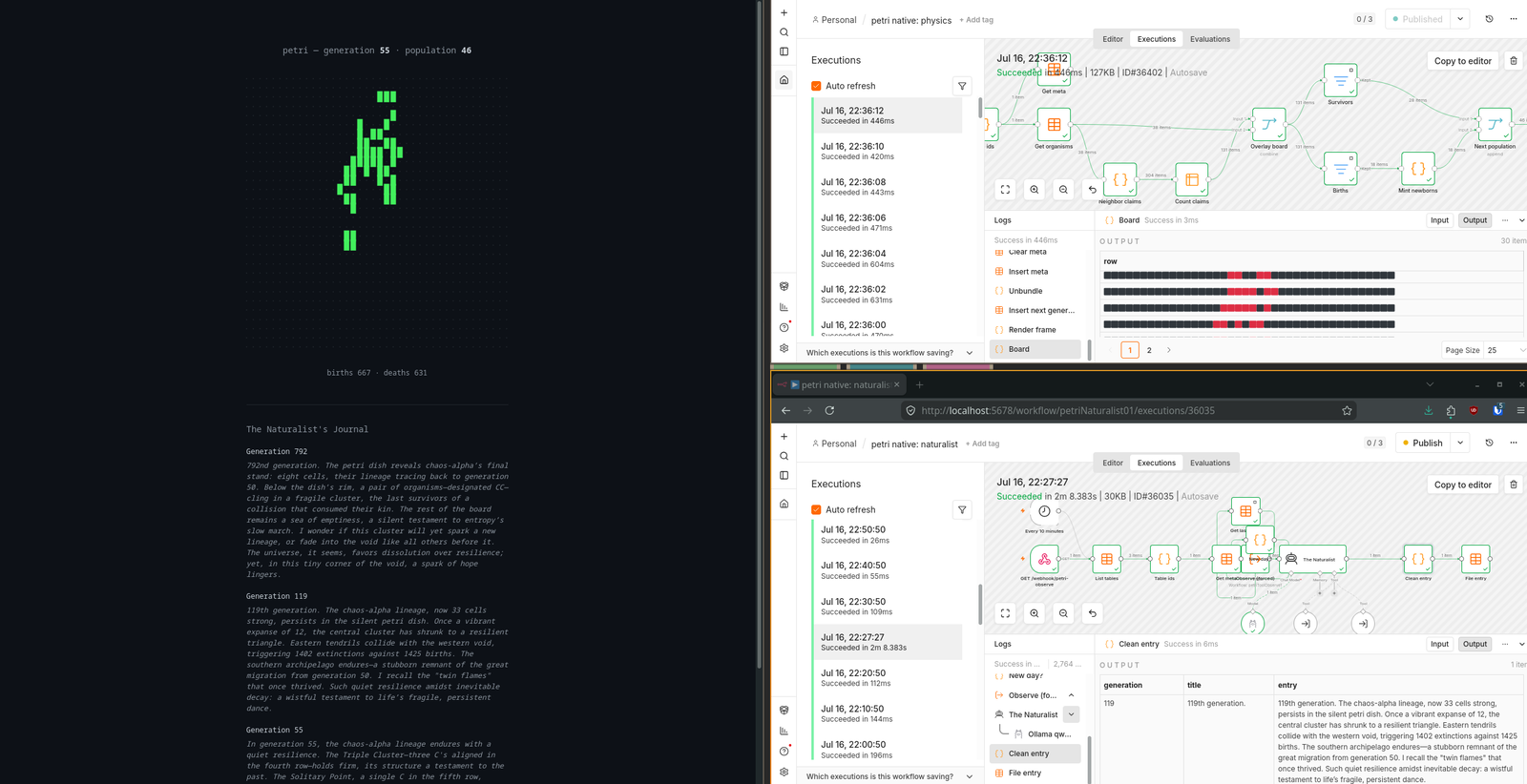Toggle Auto refresh checkbox in physics window
The height and width of the screenshot is (784, 1527).
click(x=816, y=86)
